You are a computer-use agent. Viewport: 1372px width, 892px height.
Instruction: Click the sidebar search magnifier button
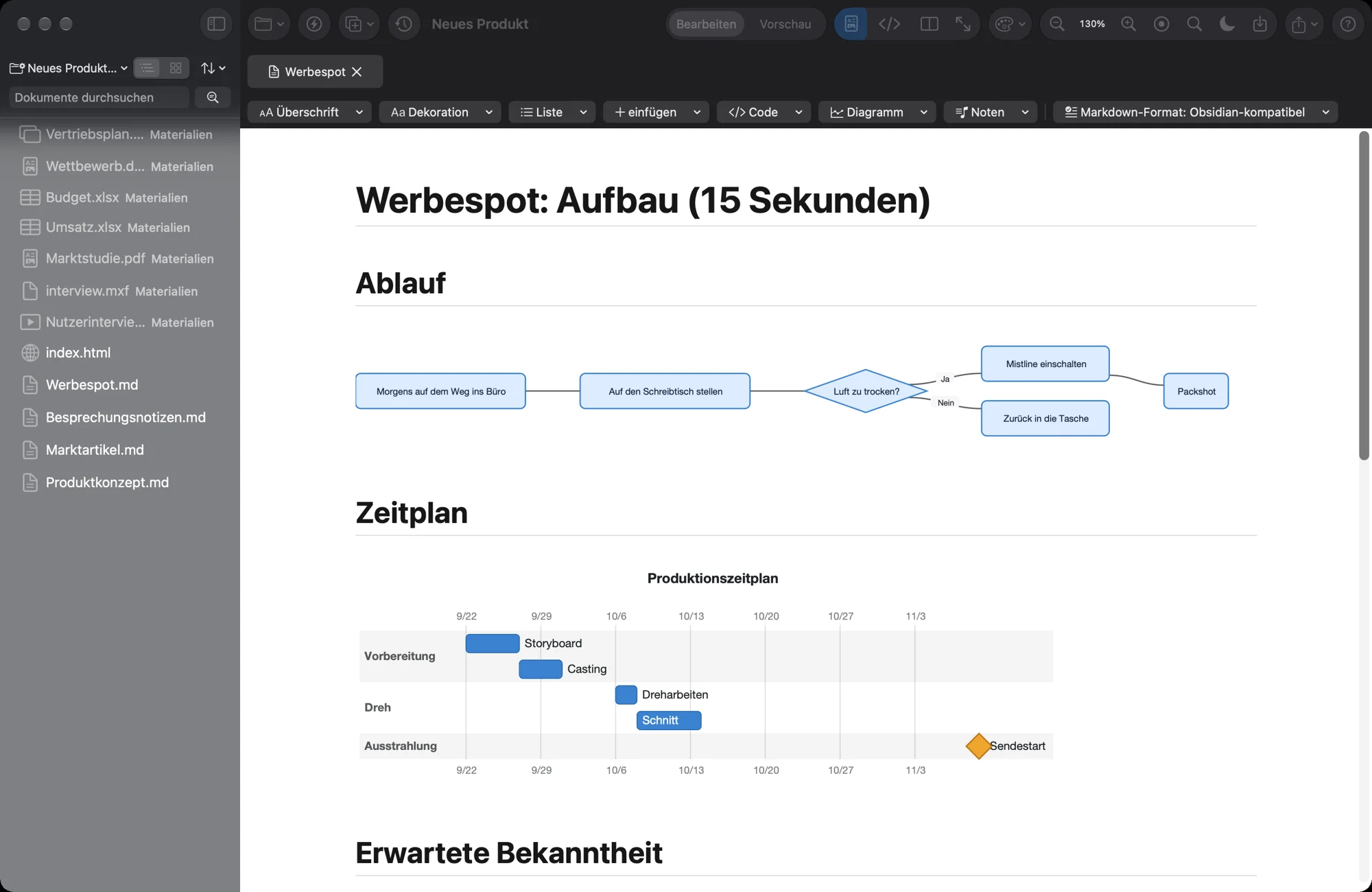click(213, 97)
